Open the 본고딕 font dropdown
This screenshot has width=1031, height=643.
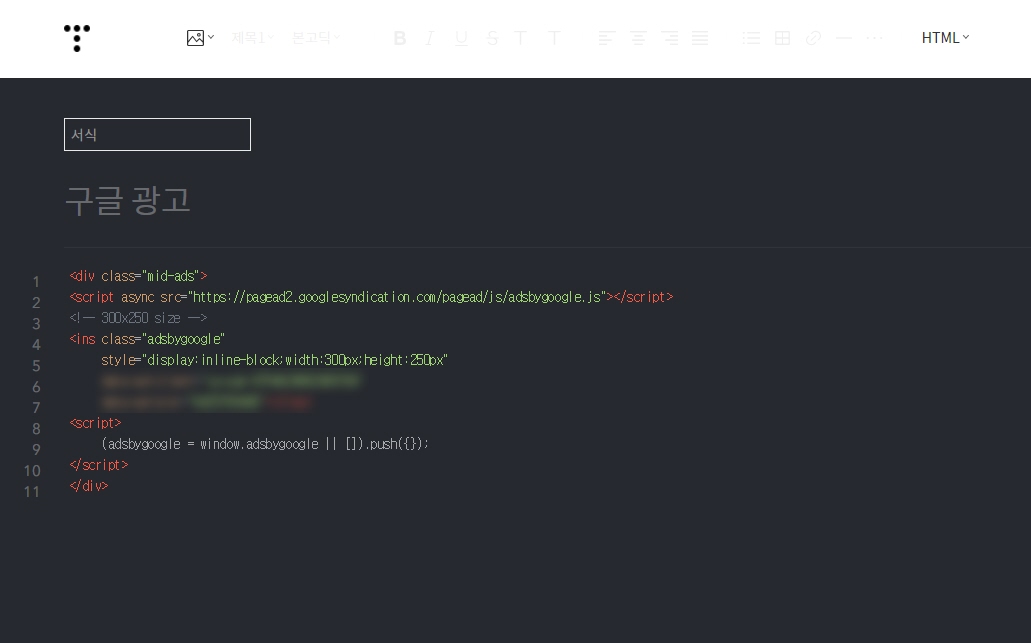click(316, 38)
